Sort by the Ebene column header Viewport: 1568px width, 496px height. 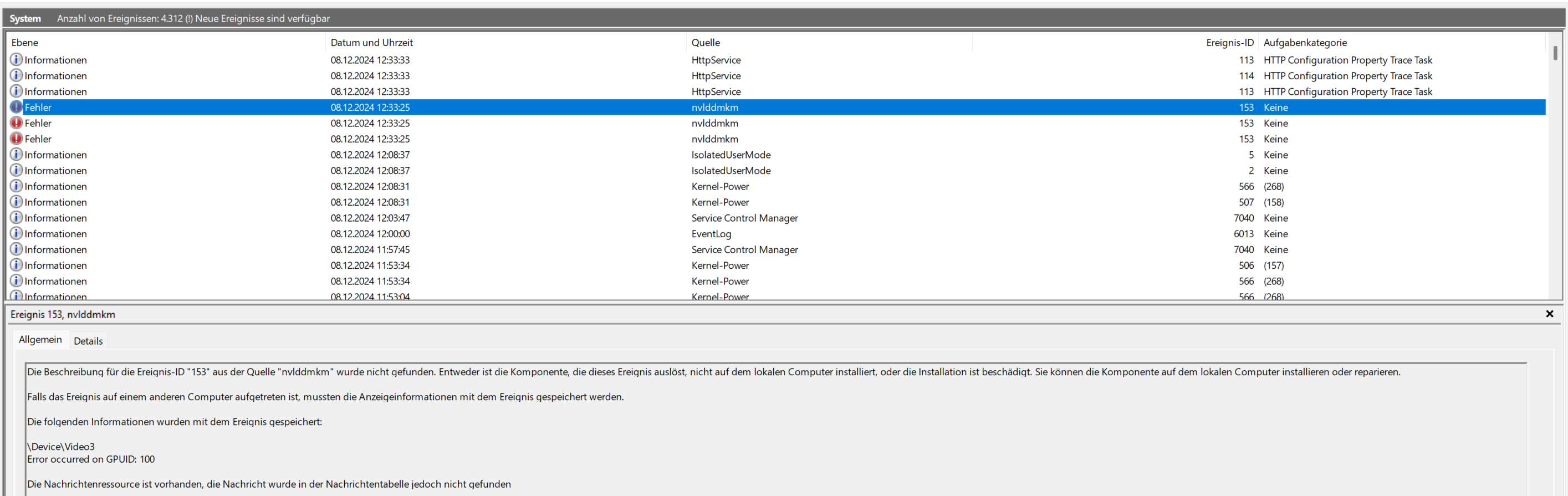[x=25, y=43]
